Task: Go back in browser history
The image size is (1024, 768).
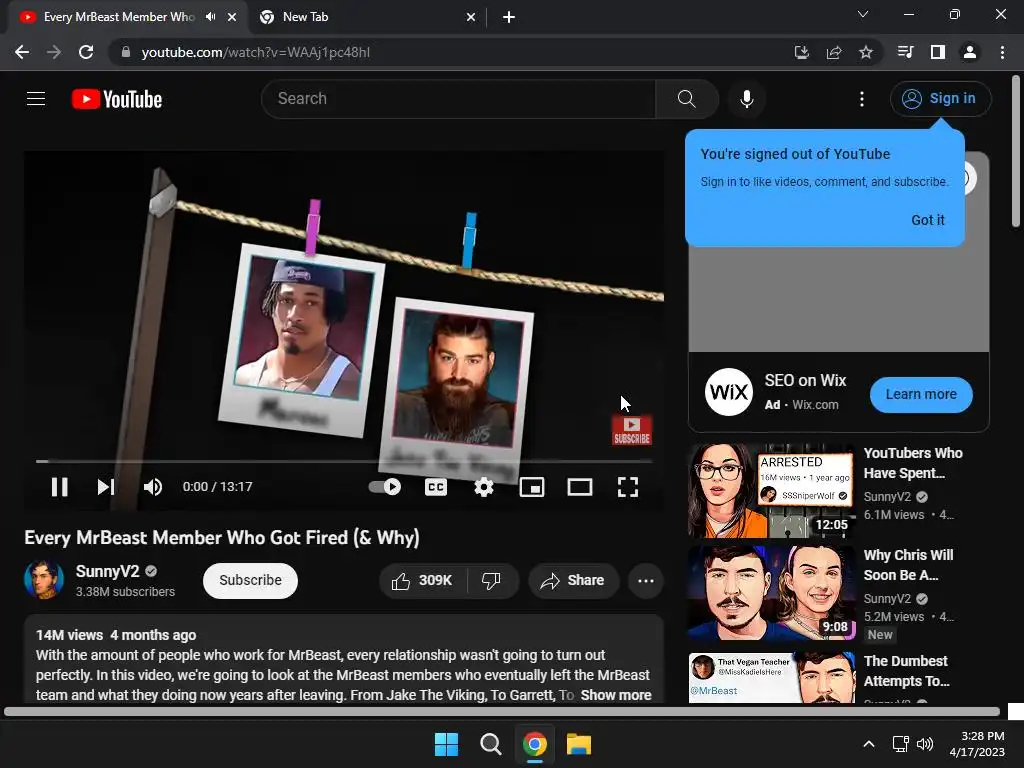Action: 22,52
